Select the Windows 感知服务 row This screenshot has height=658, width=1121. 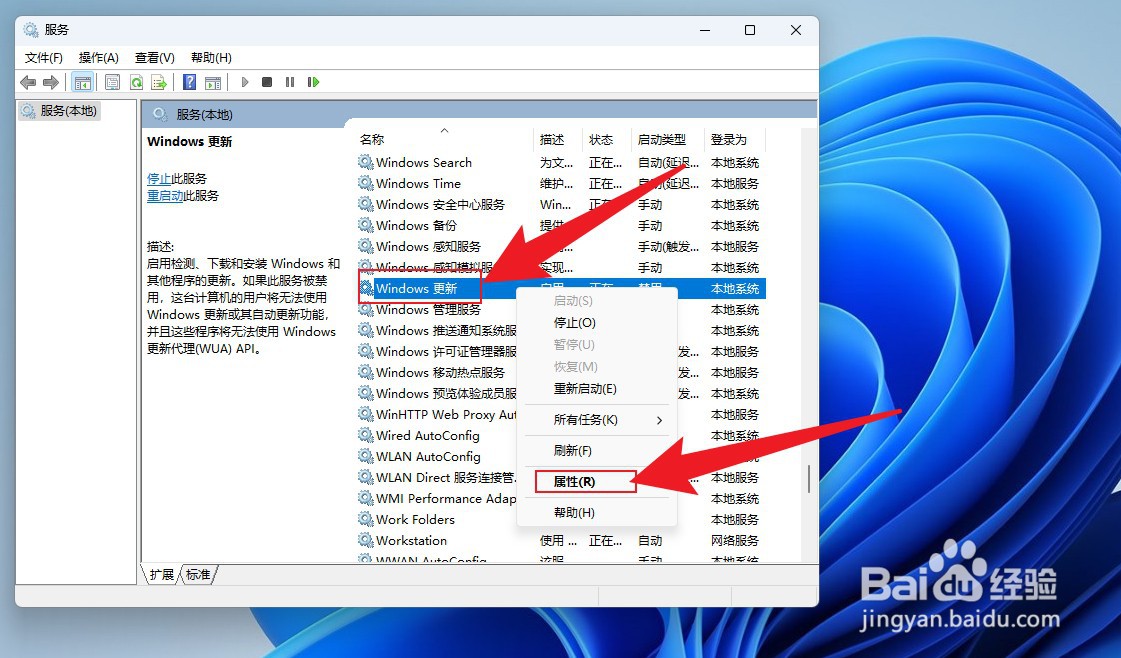point(561,247)
